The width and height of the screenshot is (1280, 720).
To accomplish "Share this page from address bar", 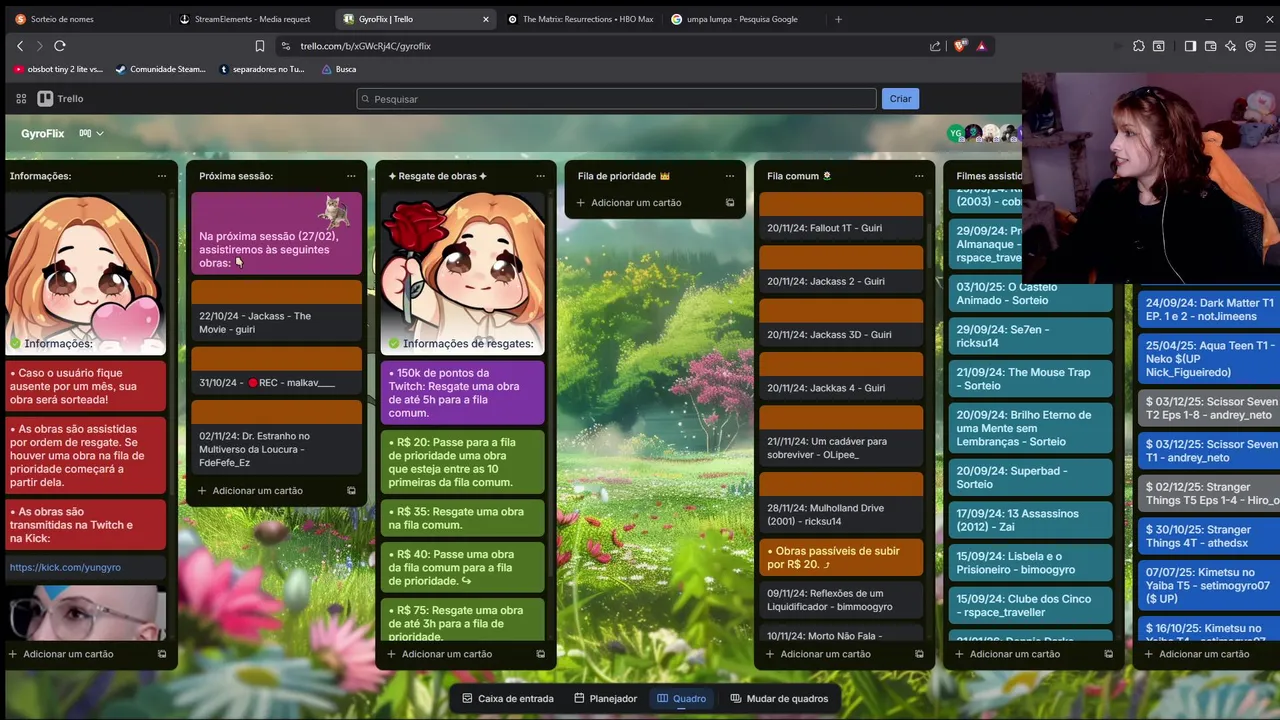I will tap(935, 46).
